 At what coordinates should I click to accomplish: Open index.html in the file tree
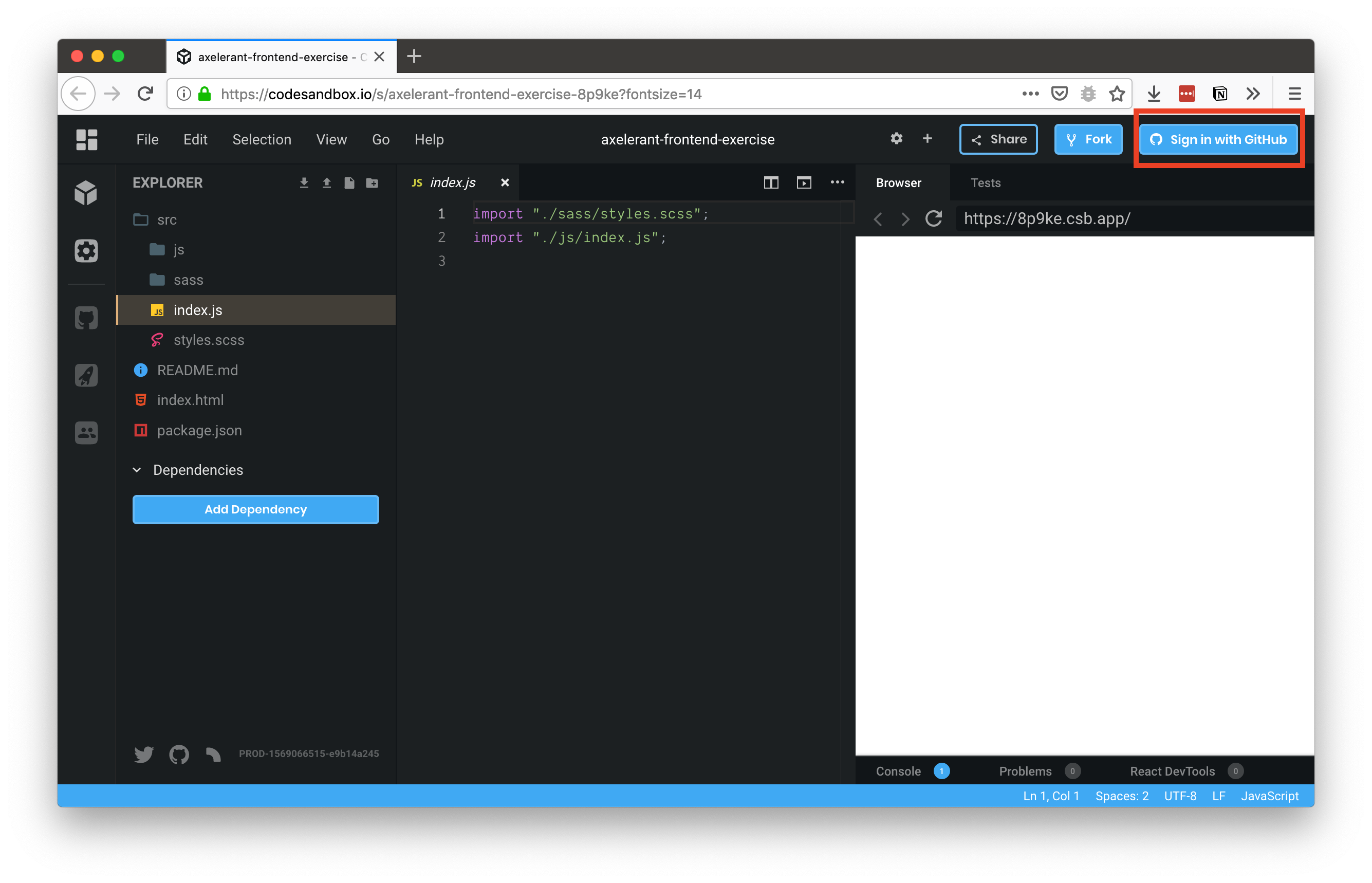coord(255,400)
